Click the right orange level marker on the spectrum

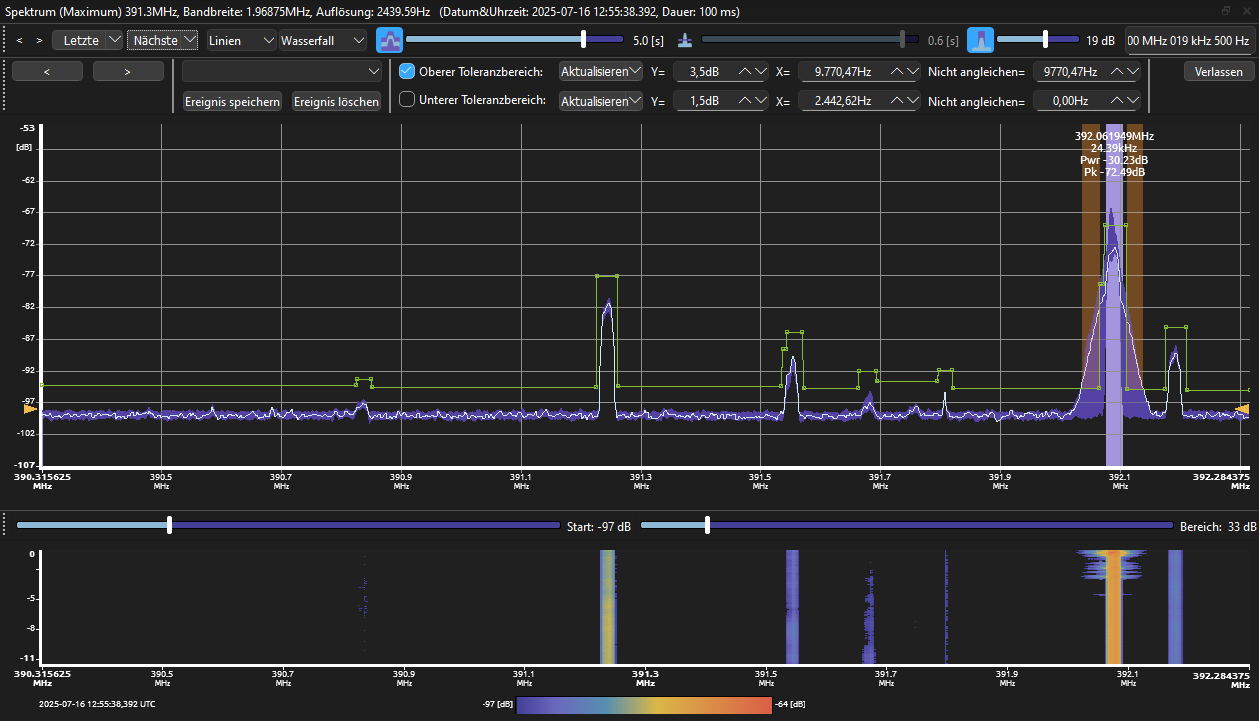coord(1243,409)
